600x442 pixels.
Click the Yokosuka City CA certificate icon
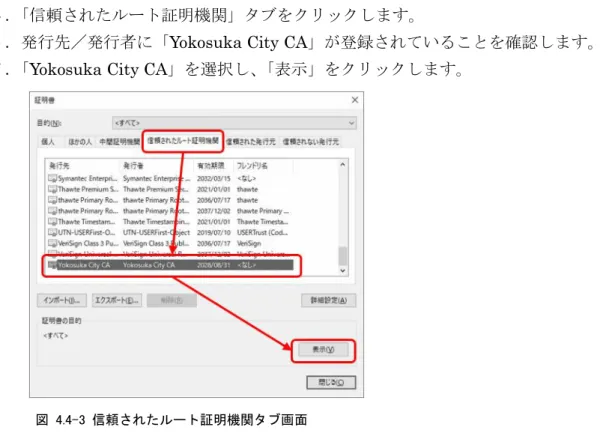pyautogui.click(x=52, y=265)
